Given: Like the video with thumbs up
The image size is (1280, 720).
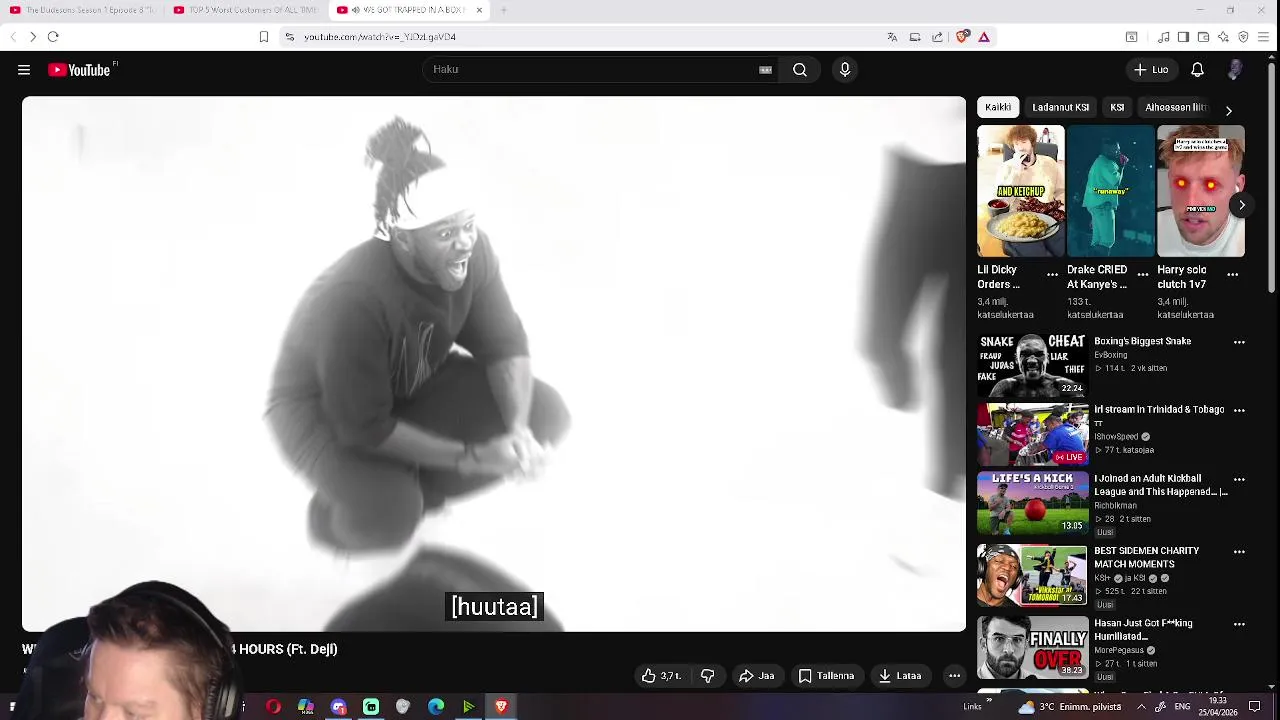Looking at the screenshot, I should (661, 676).
